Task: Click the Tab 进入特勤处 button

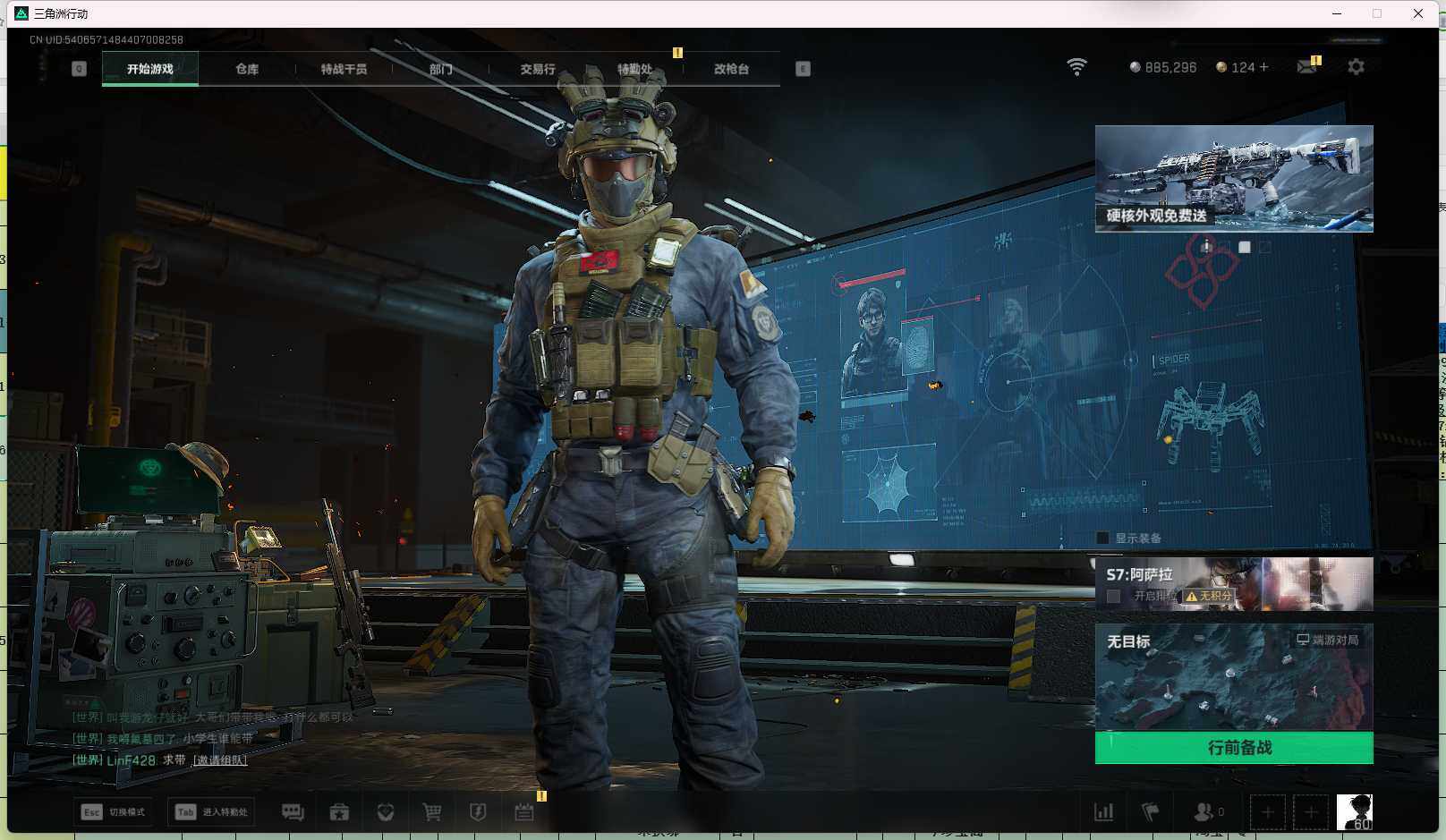Action: (x=211, y=812)
